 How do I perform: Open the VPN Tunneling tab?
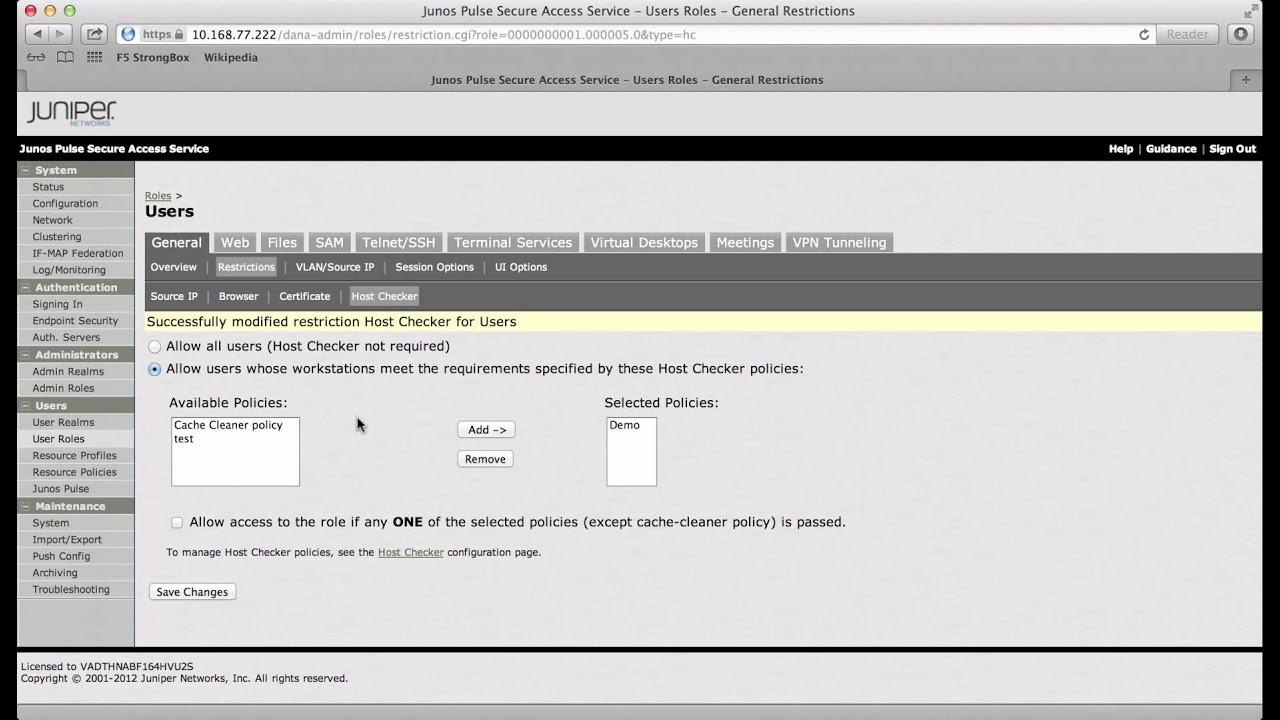[x=839, y=242]
